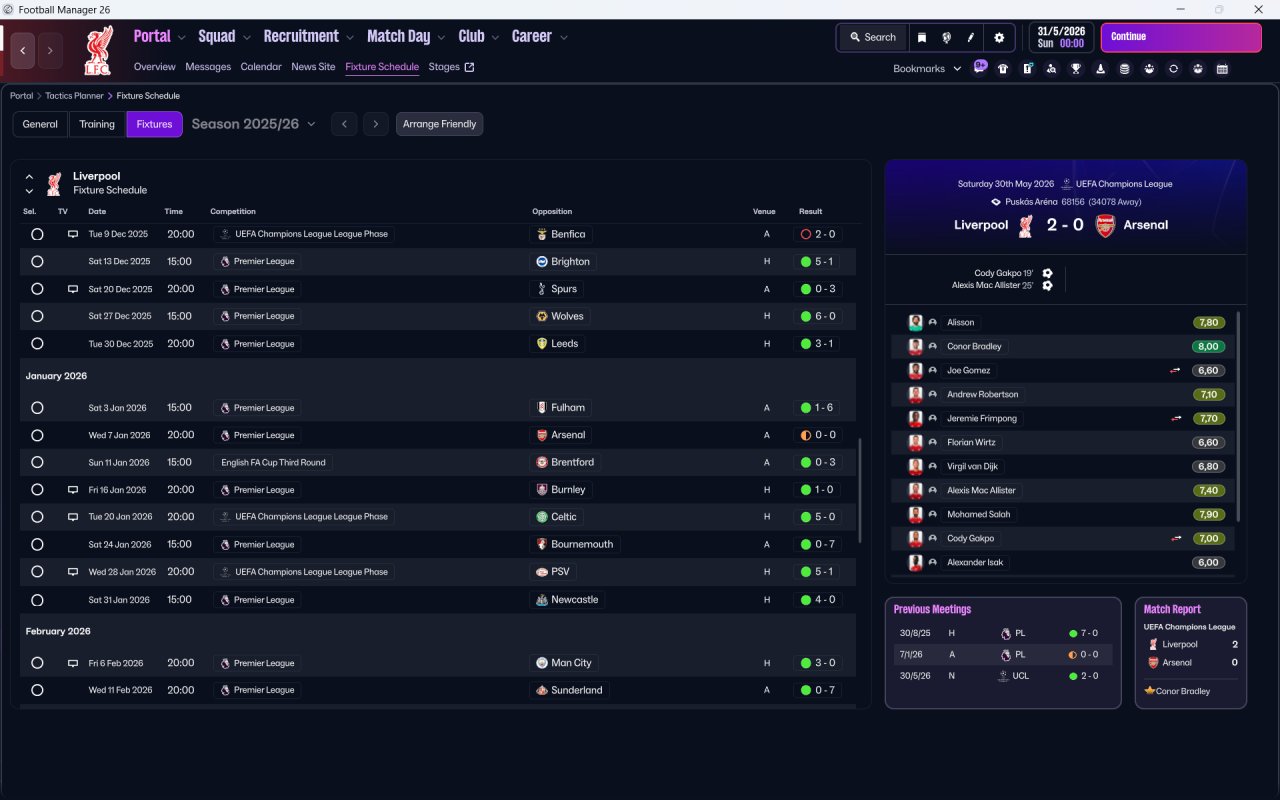Select the Benfica fixture radio button
The width and height of the screenshot is (1280, 800).
click(x=37, y=234)
